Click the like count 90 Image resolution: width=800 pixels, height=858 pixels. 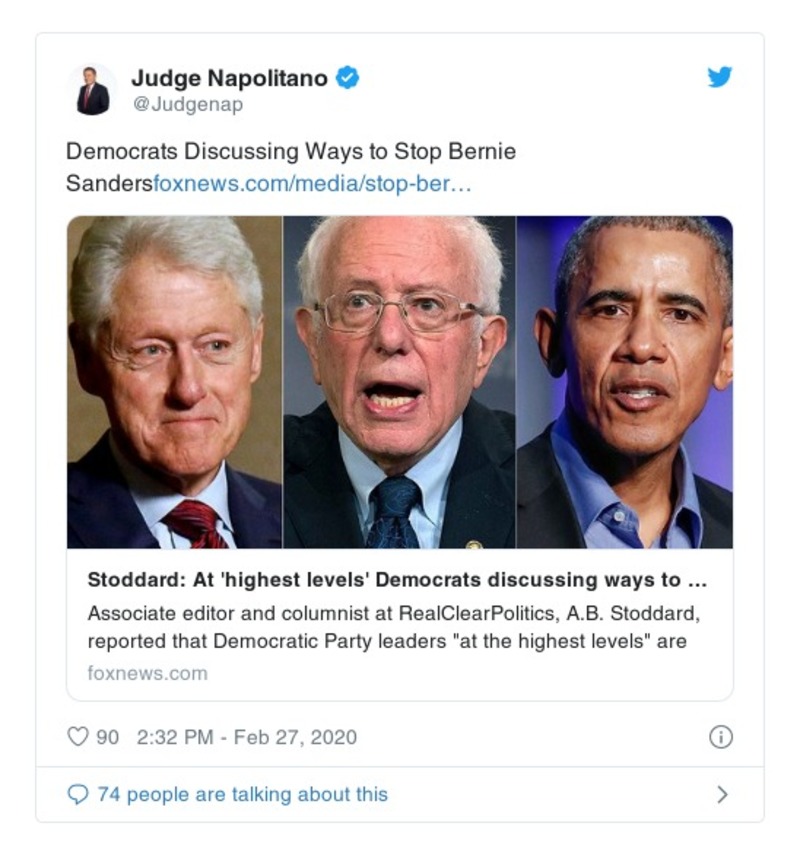click(107, 737)
